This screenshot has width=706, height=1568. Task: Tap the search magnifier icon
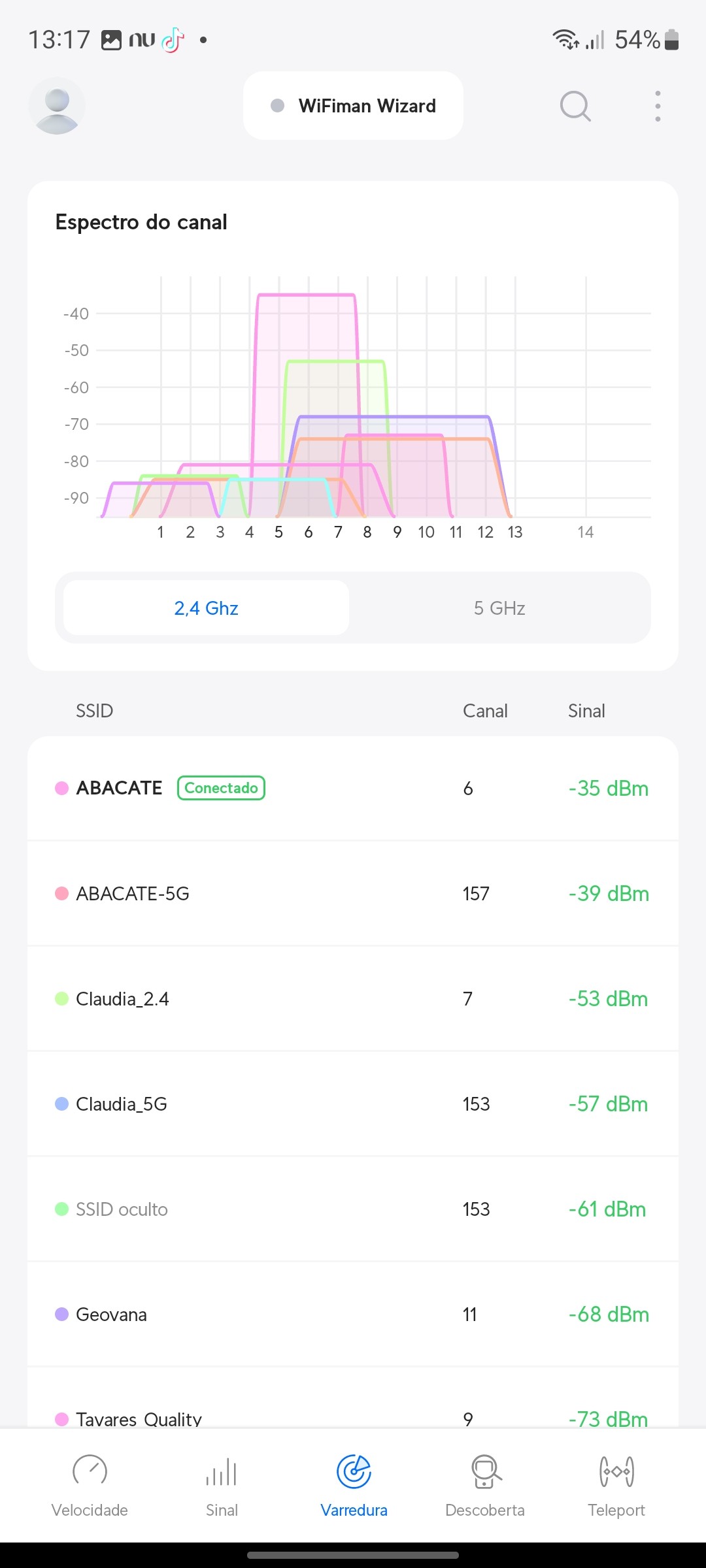coord(575,106)
